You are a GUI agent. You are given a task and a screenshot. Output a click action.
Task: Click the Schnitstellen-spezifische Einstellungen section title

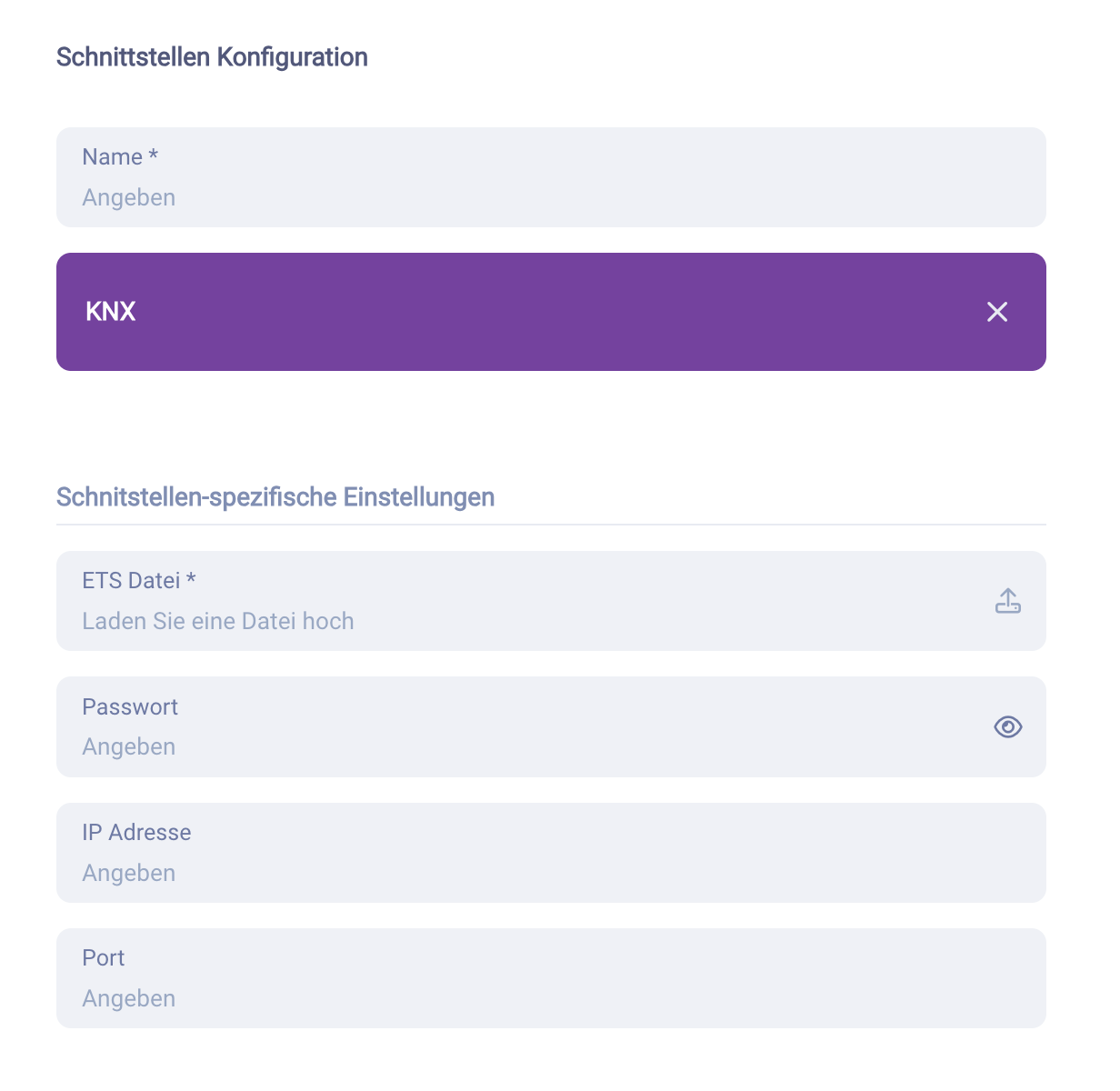pyautogui.click(x=275, y=496)
